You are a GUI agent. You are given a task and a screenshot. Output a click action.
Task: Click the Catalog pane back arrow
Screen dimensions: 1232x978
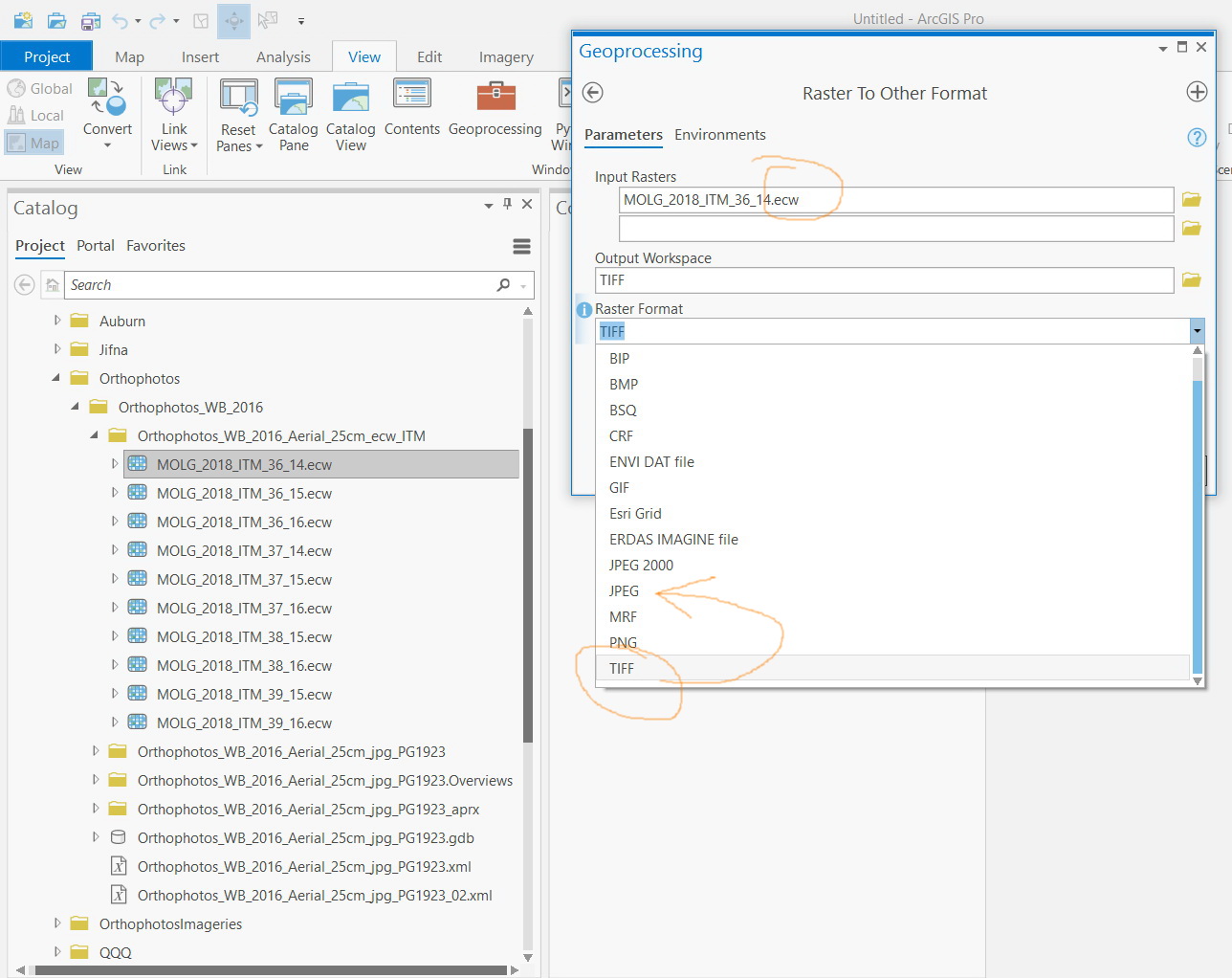(25, 284)
